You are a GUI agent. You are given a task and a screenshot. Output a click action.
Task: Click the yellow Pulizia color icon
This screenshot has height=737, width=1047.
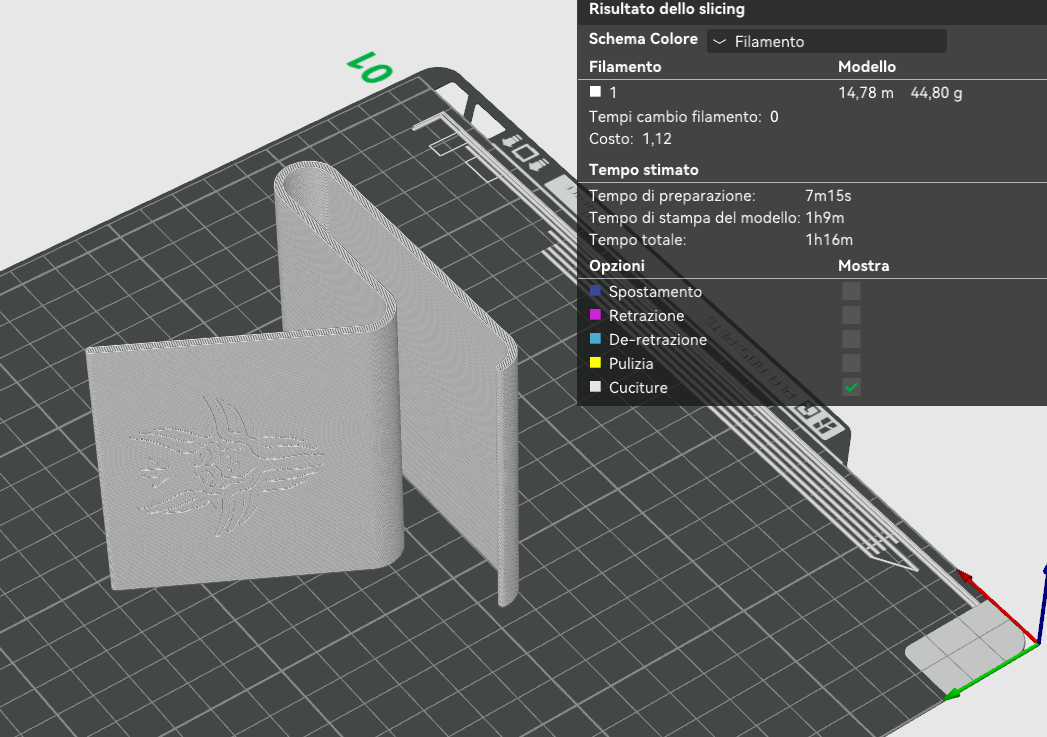tap(595, 362)
